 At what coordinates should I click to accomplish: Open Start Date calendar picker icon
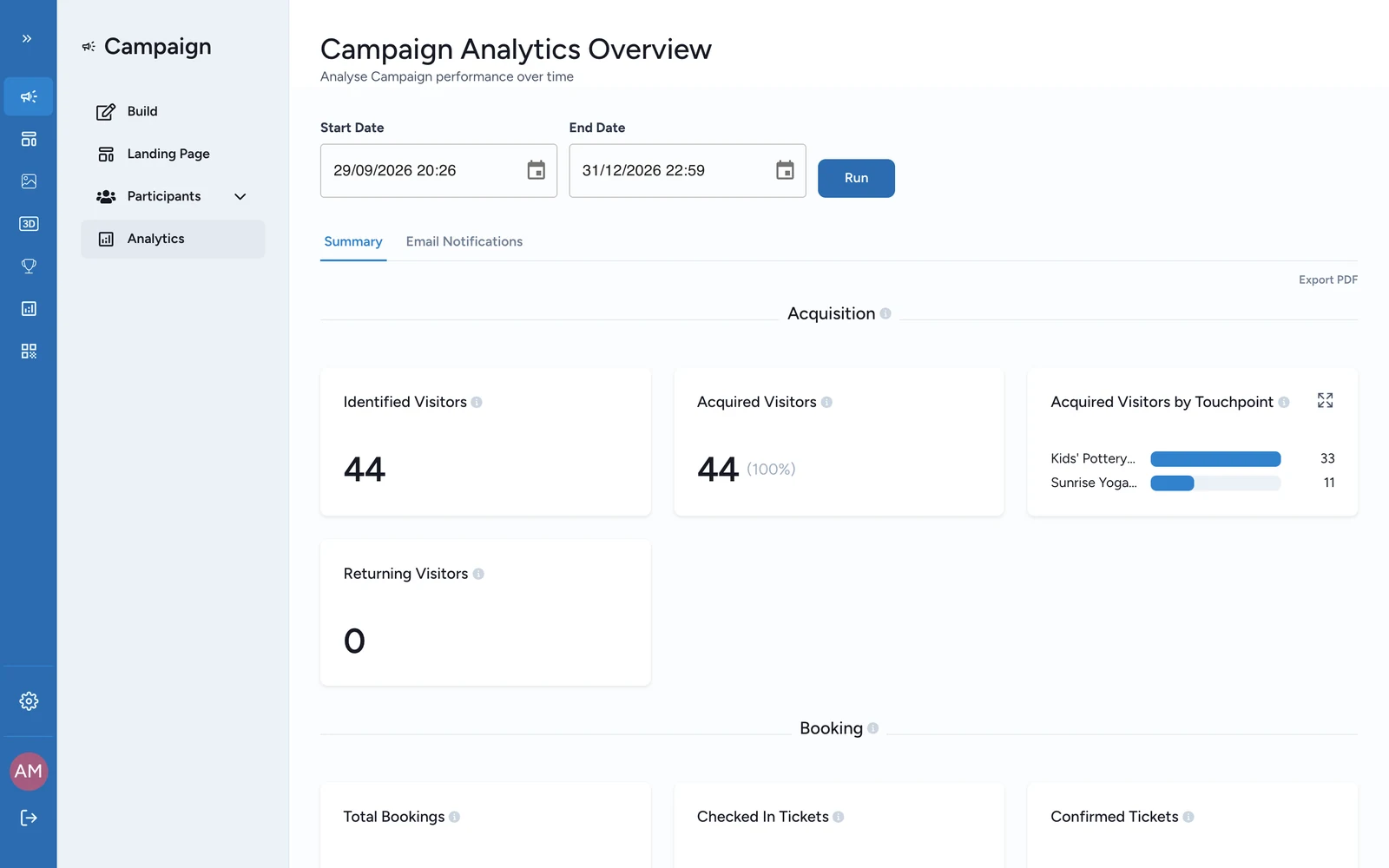pyautogui.click(x=537, y=170)
